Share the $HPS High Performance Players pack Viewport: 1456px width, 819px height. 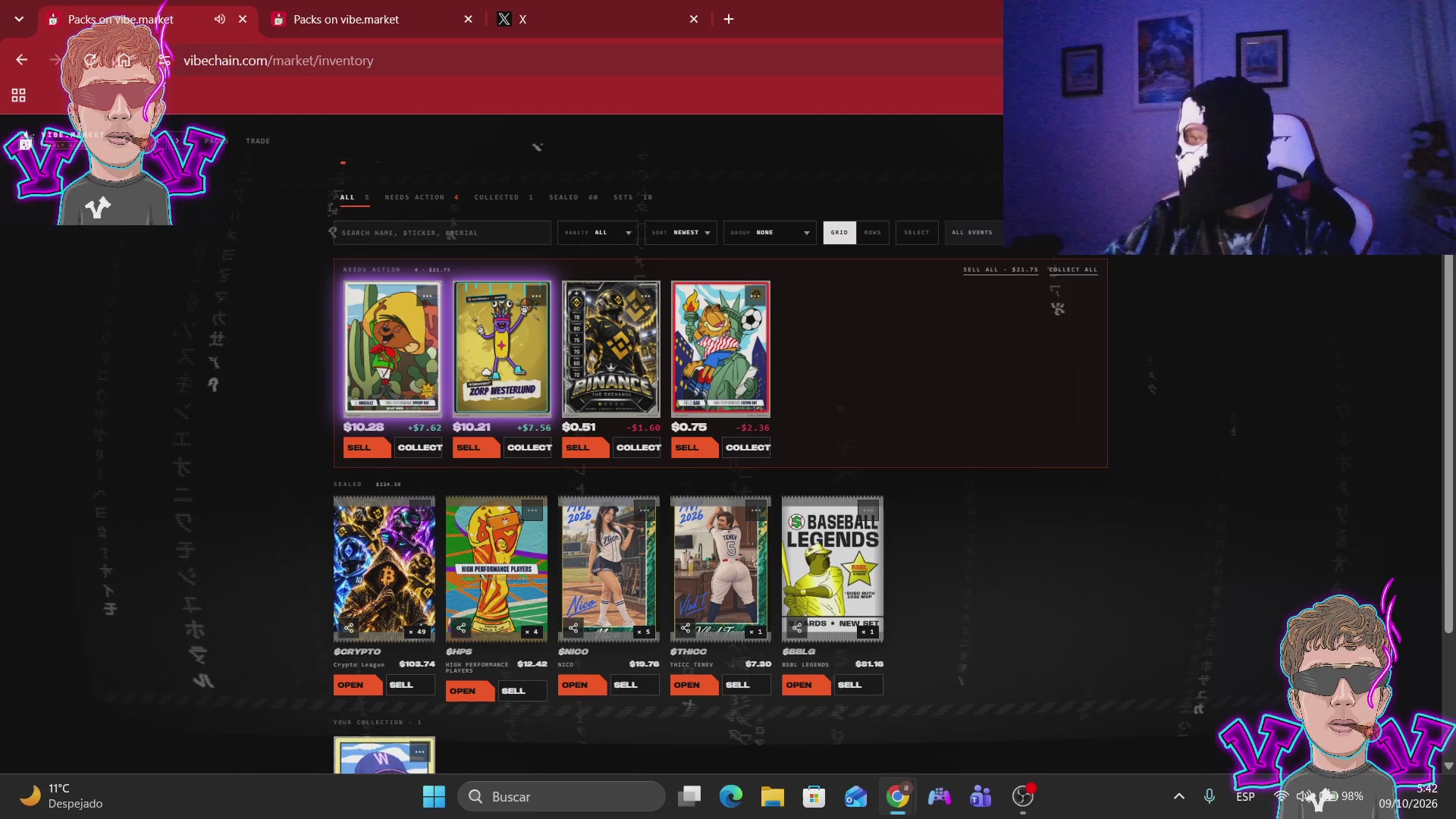[x=461, y=628]
